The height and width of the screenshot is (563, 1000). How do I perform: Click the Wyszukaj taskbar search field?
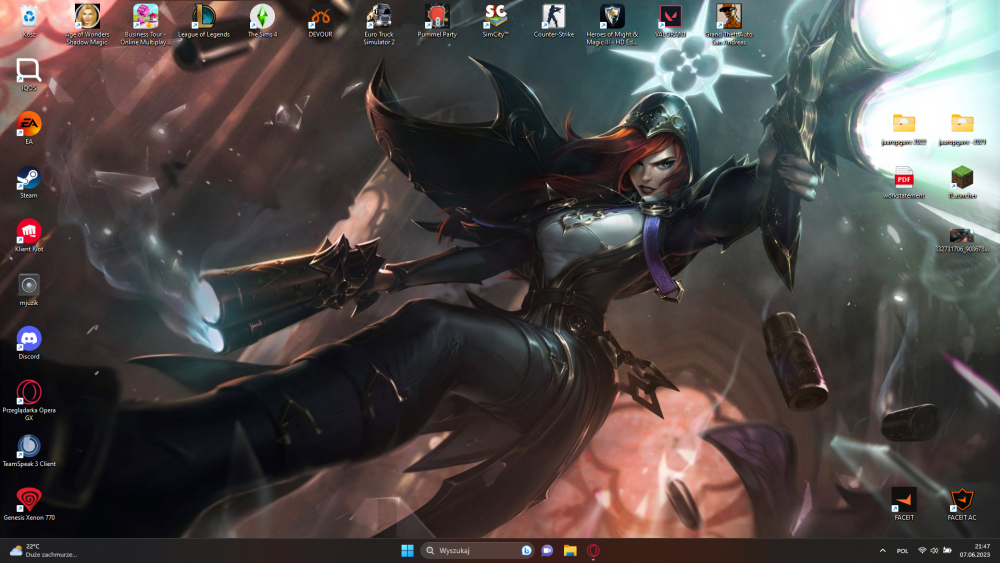click(477, 550)
